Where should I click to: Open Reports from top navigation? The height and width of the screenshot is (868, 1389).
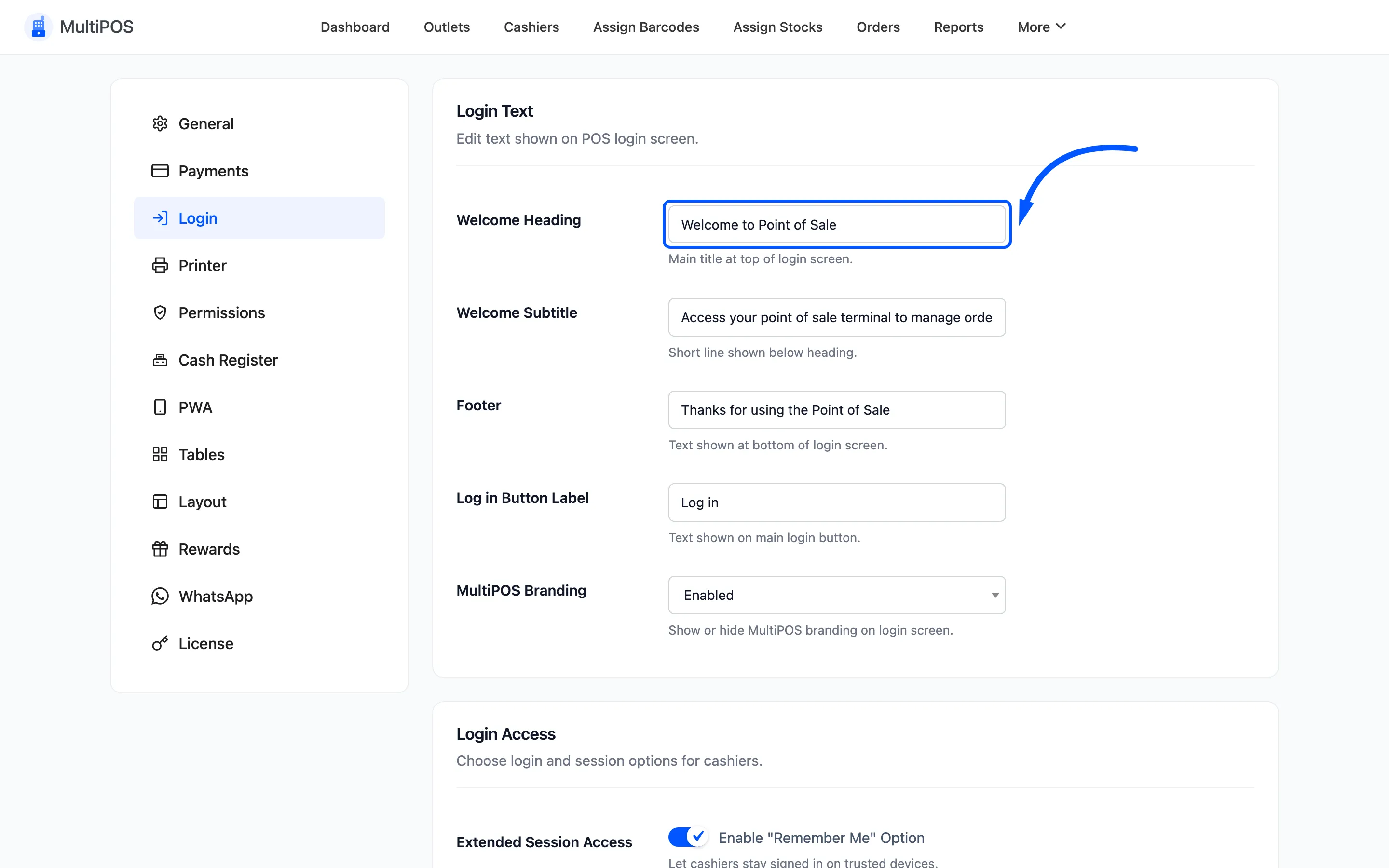click(958, 27)
